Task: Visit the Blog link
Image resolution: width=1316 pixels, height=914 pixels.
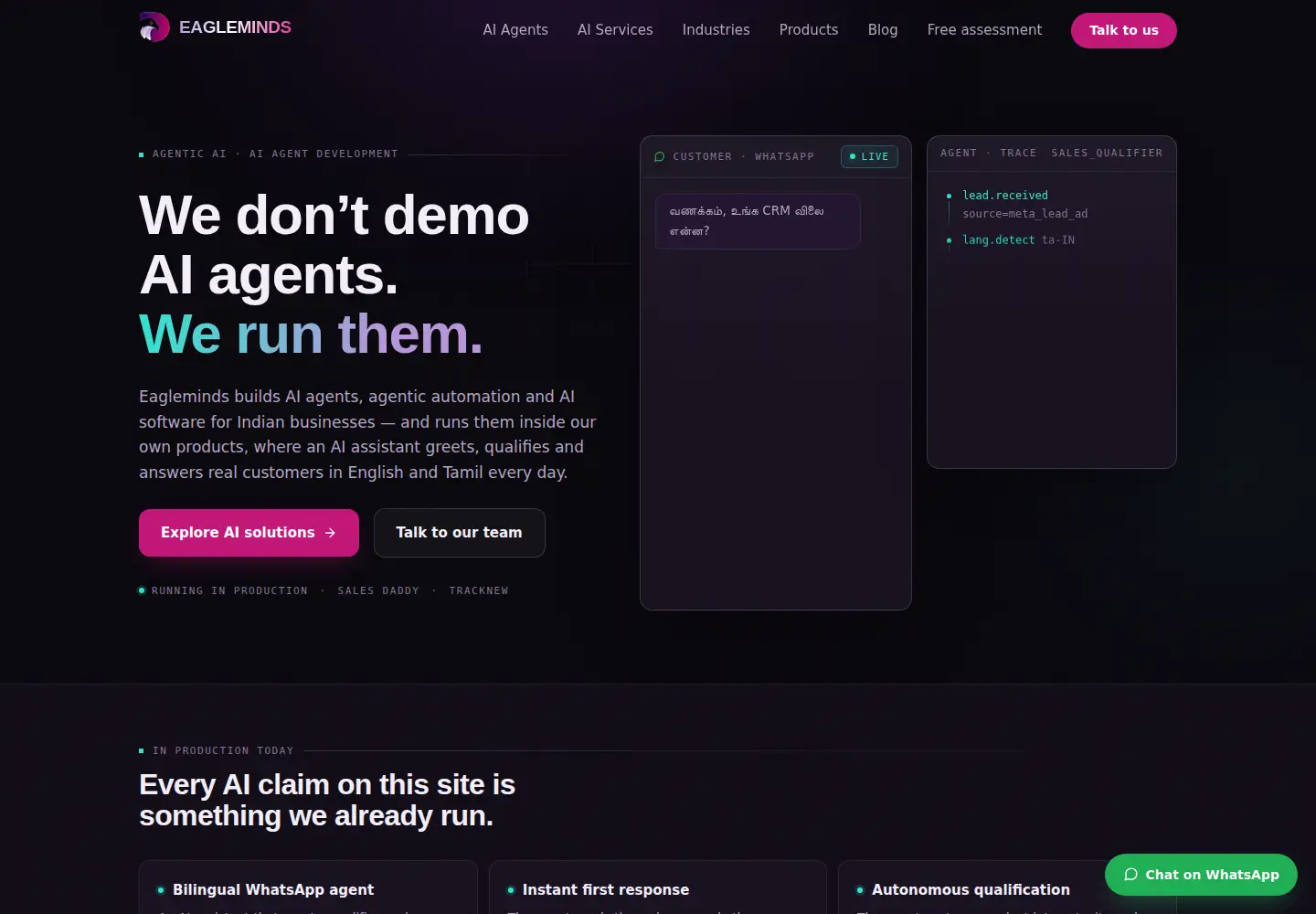Action: [x=883, y=30]
